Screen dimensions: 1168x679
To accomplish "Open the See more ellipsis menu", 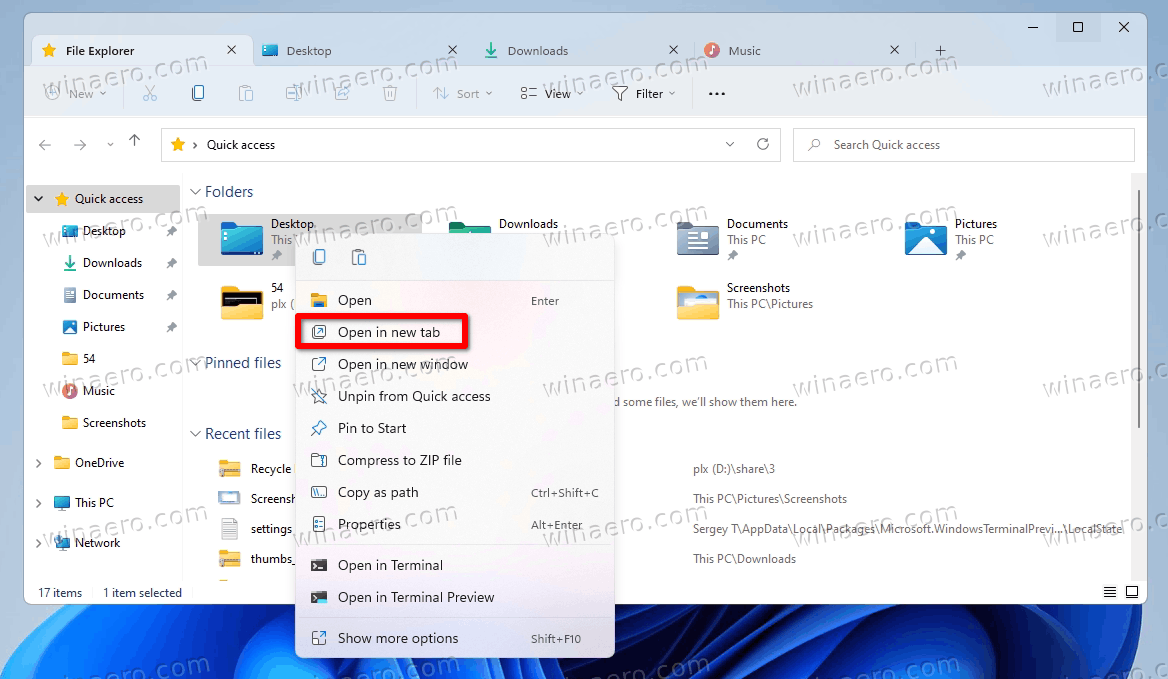I will [x=717, y=94].
